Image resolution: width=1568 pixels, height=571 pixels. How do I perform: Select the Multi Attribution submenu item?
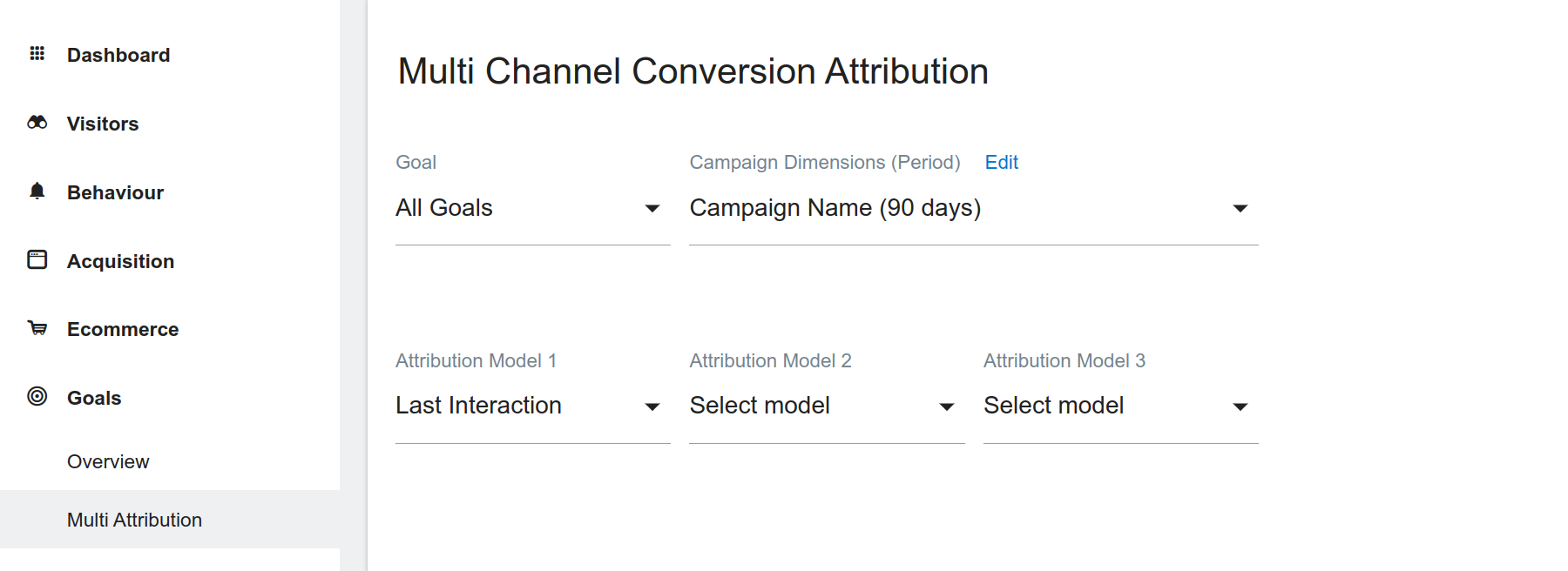coord(134,521)
